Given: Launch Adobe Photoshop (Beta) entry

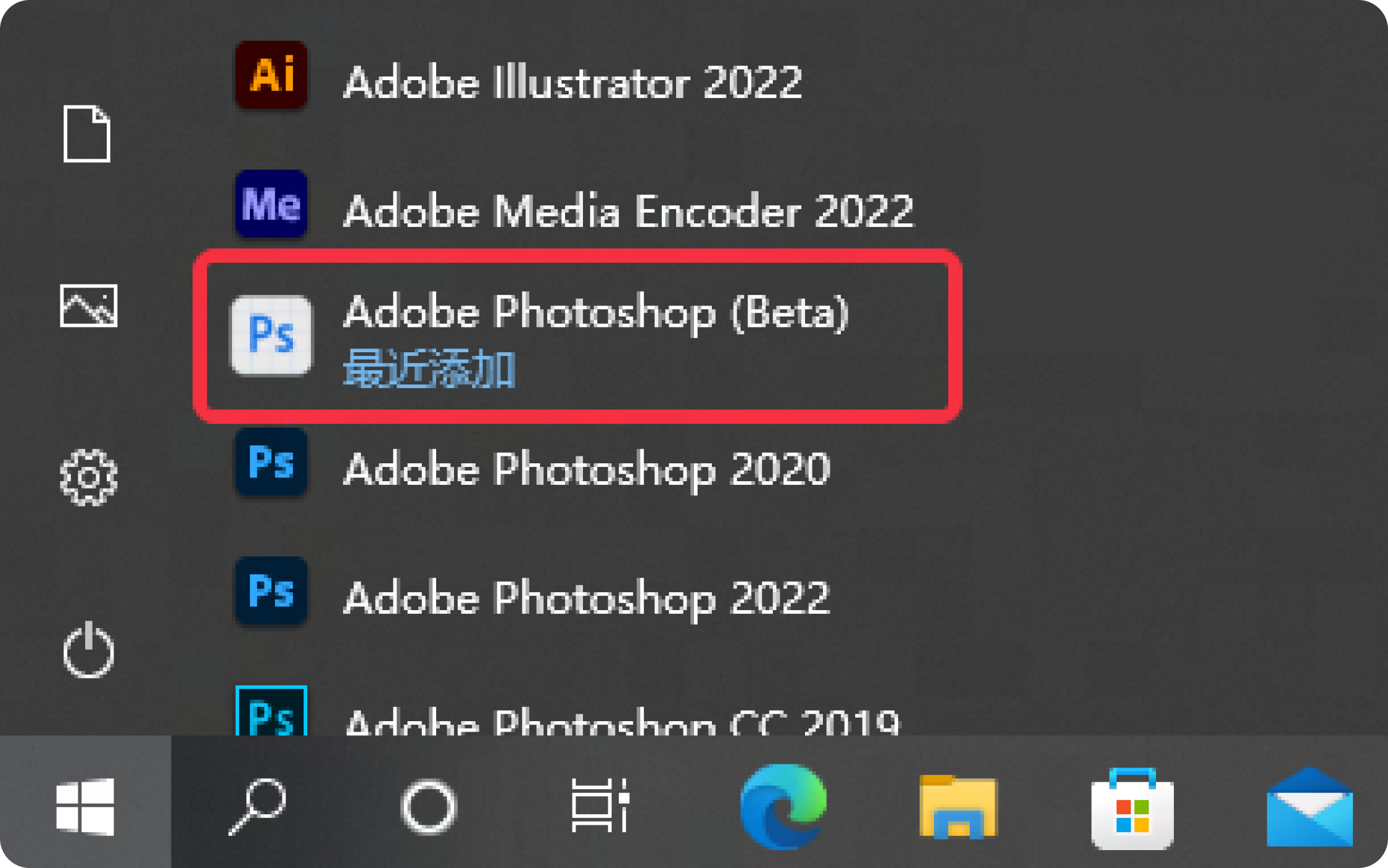Looking at the screenshot, I should click(577, 336).
